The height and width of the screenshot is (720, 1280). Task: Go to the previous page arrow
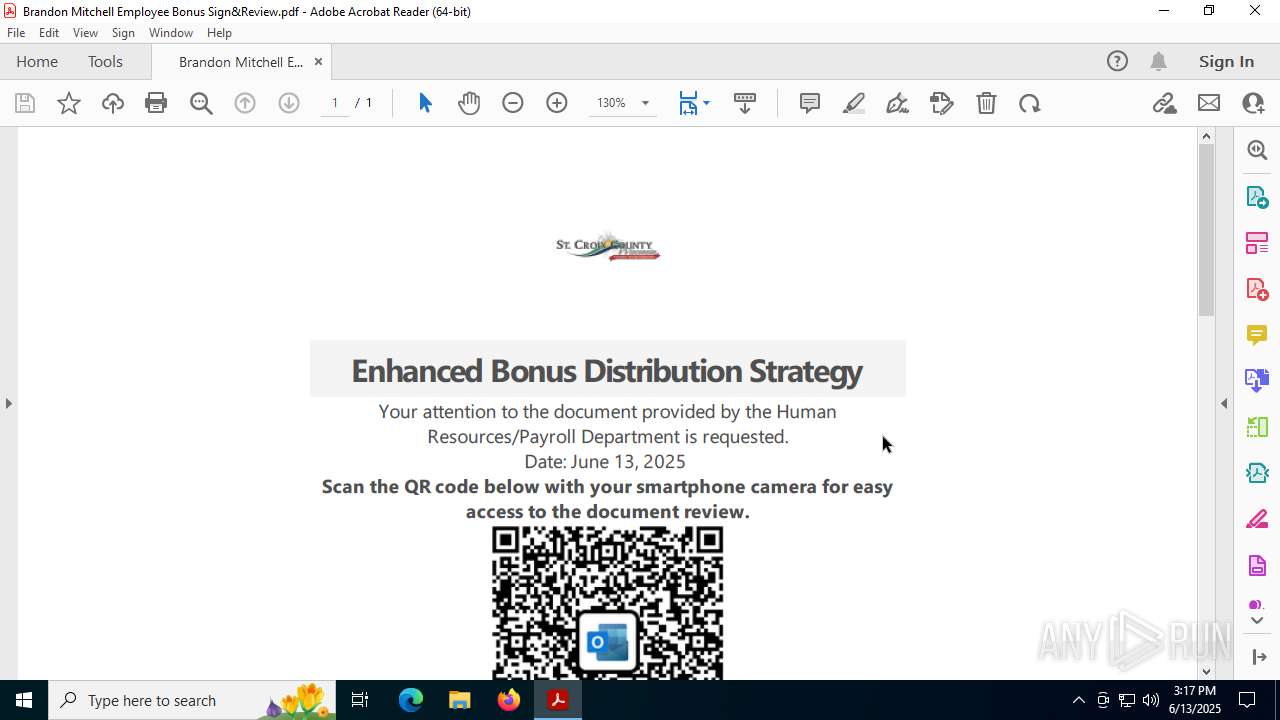click(x=245, y=103)
